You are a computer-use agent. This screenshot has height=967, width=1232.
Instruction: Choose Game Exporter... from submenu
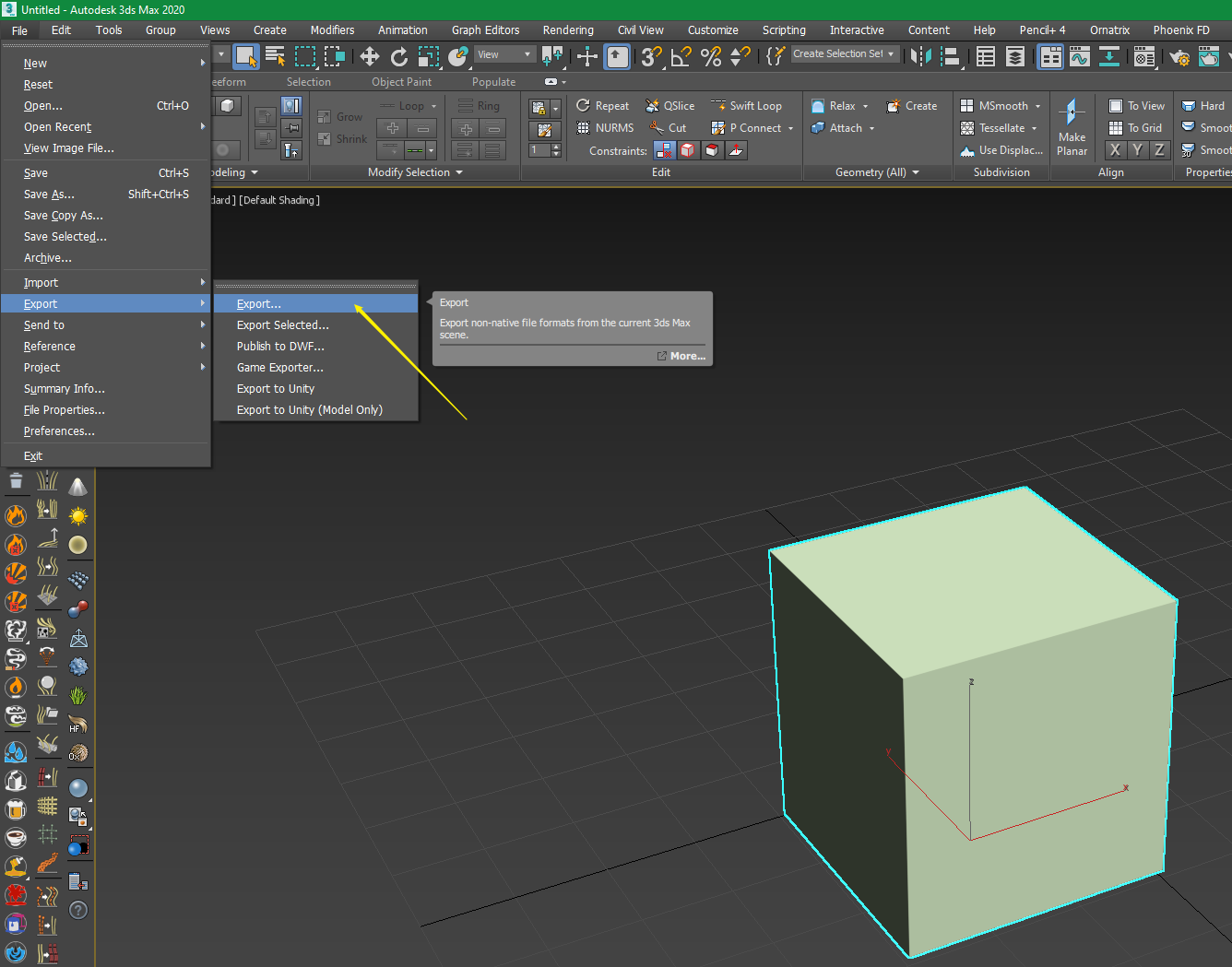[315, 367]
